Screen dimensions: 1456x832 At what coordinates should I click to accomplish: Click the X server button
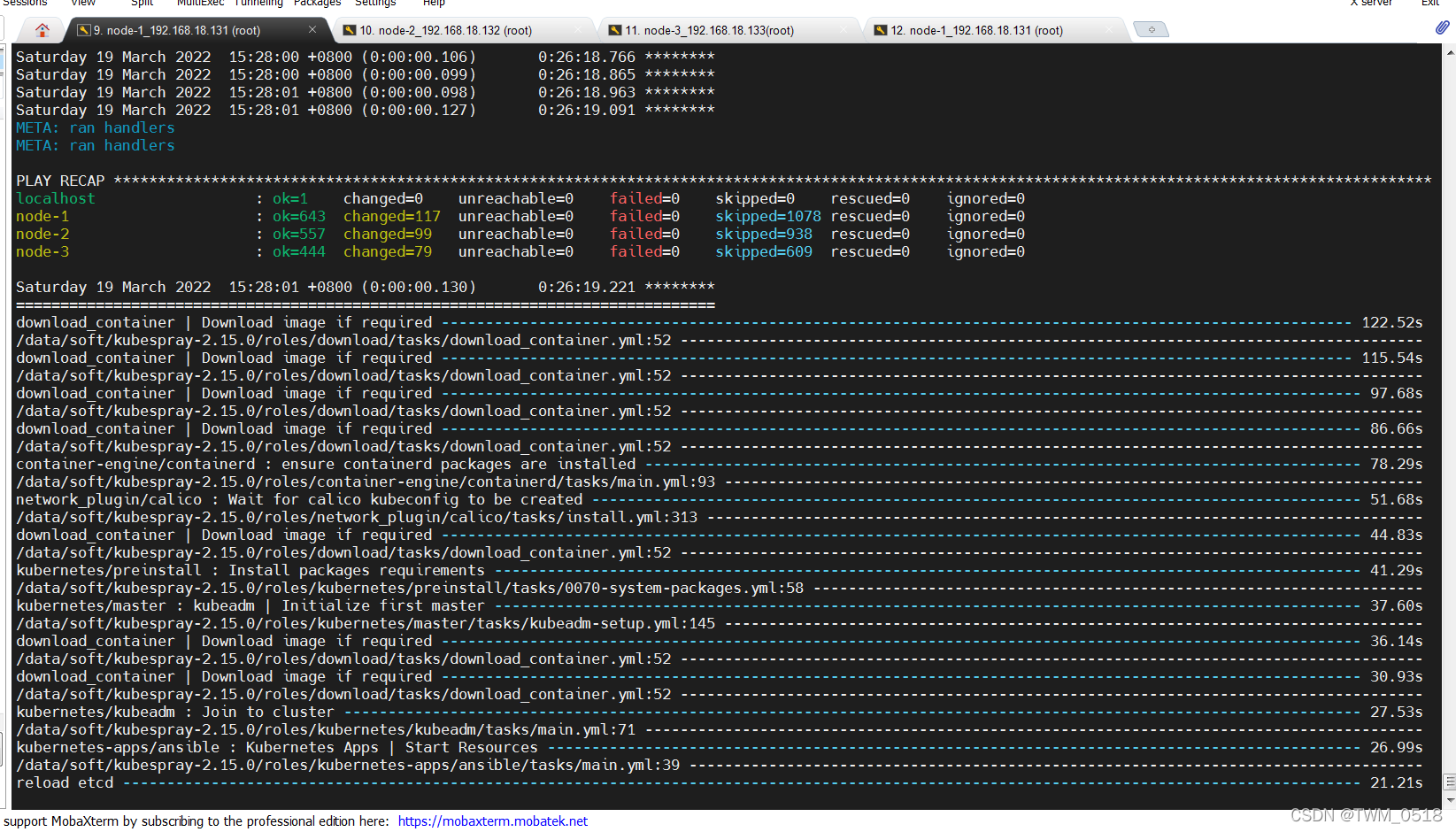pyautogui.click(x=1371, y=4)
